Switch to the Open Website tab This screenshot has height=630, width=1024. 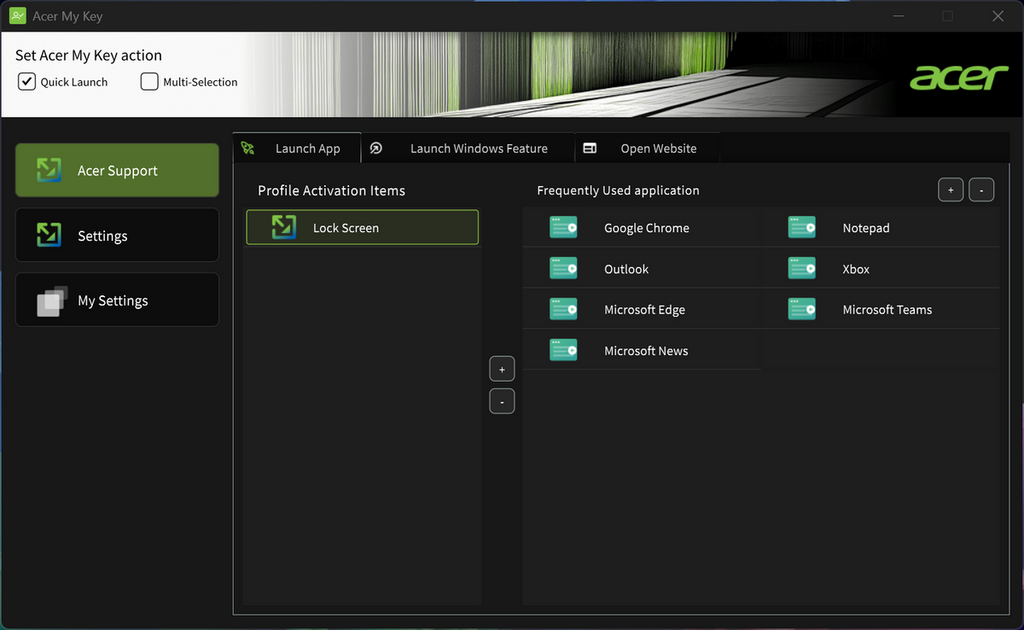(647, 148)
